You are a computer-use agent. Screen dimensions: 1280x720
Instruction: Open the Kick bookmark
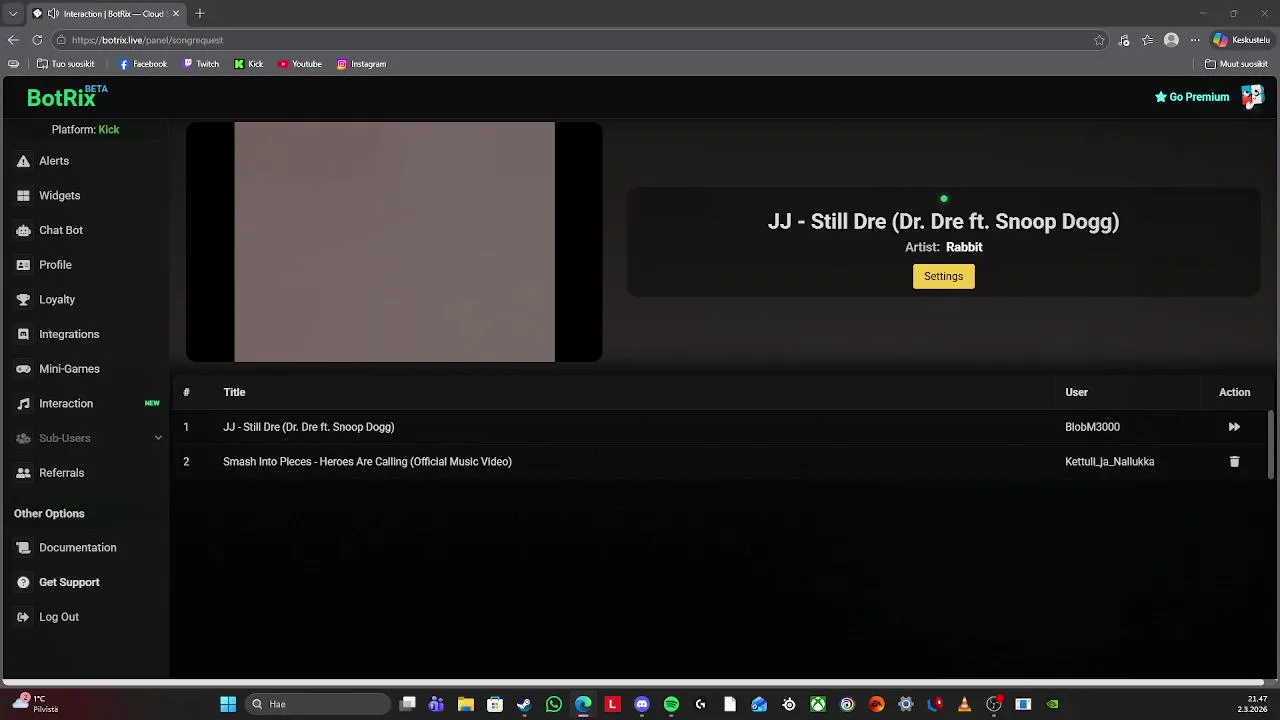(x=249, y=64)
